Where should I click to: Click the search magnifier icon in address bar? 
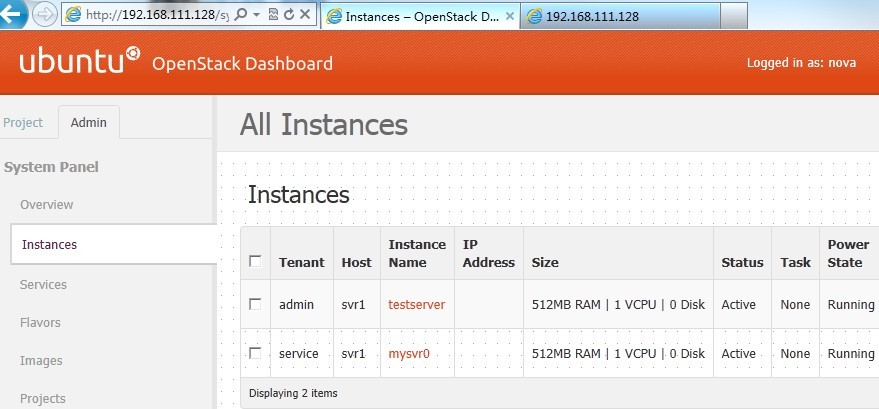coord(240,15)
